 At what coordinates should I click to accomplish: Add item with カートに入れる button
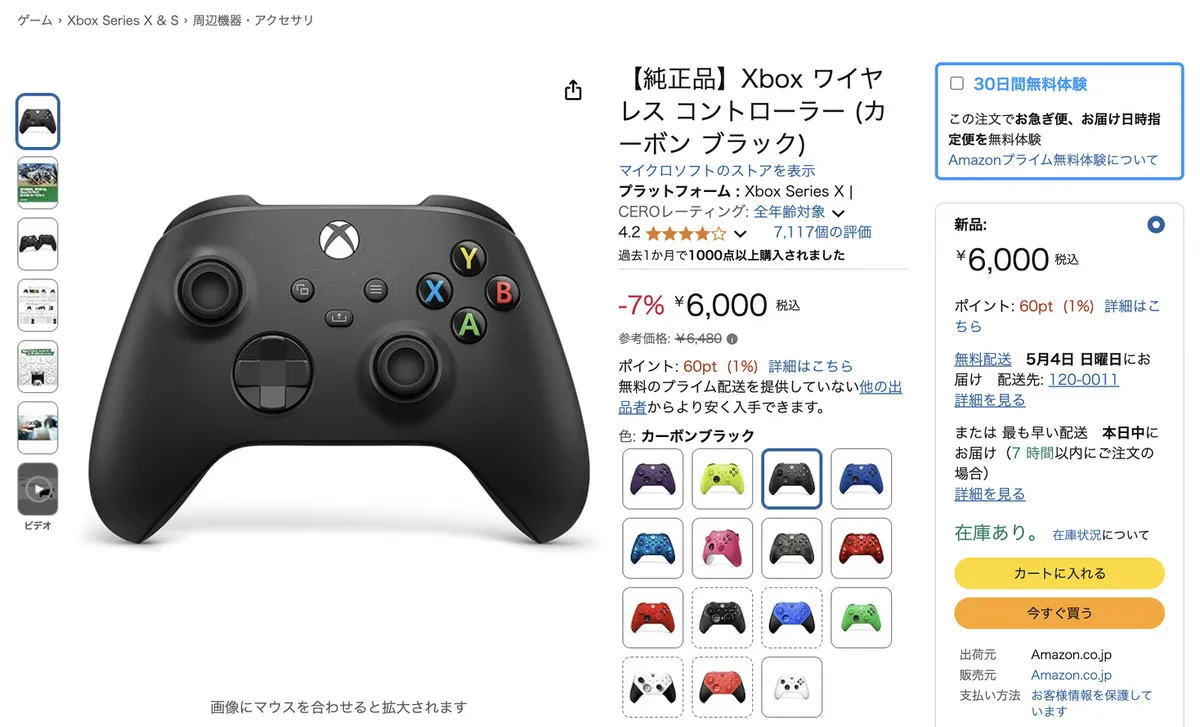pyautogui.click(x=1059, y=573)
